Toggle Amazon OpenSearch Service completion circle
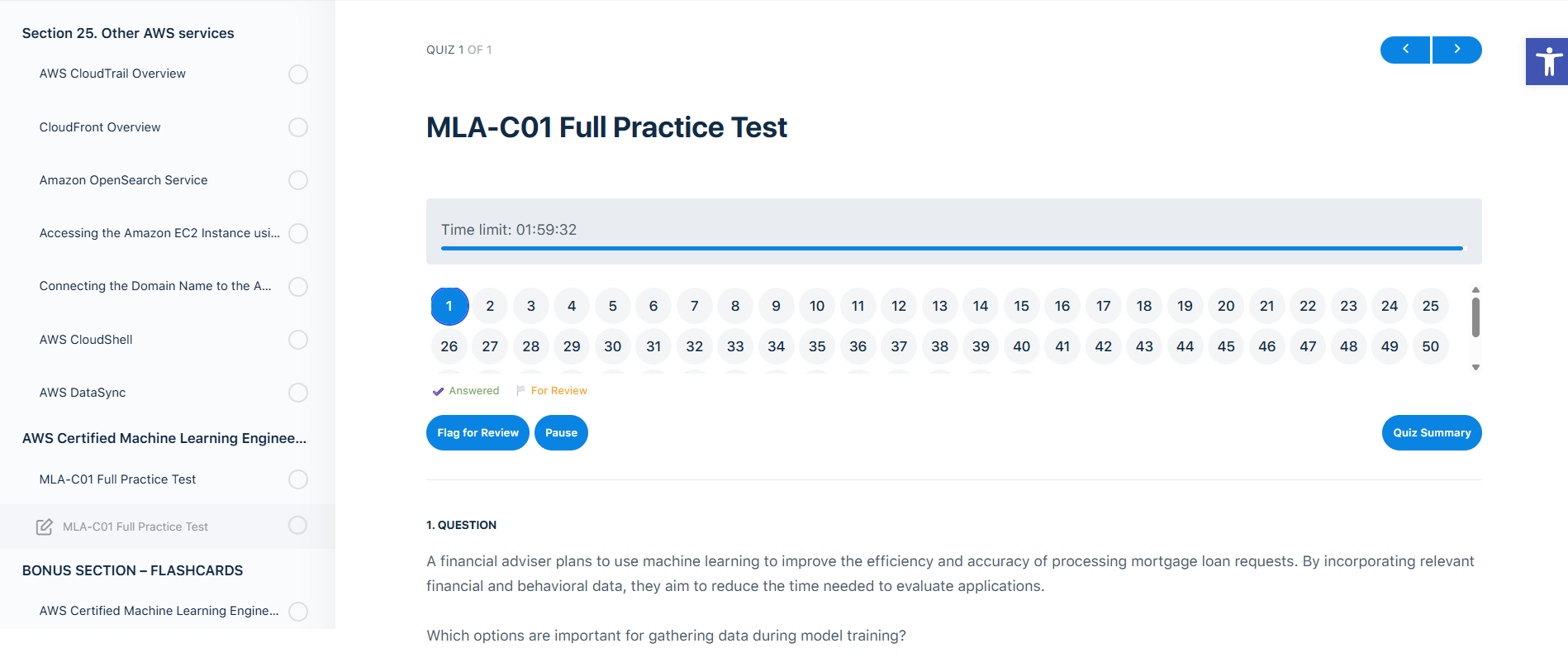The height and width of the screenshot is (653, 1568). 298,180
